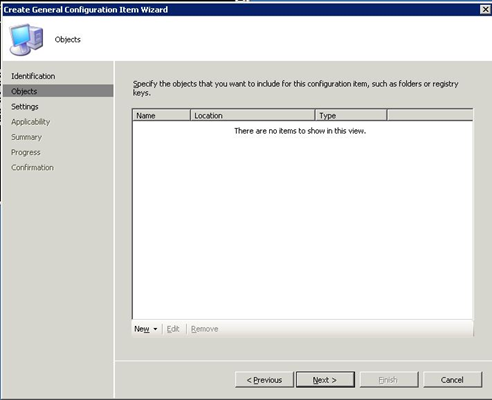Click the 'Objects' header title text

pyautogui.click(x=68, y=39)
